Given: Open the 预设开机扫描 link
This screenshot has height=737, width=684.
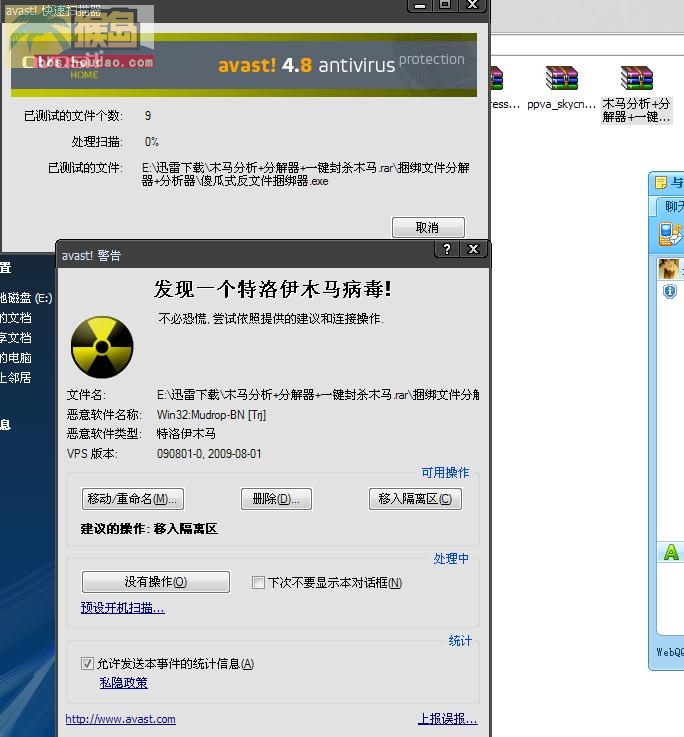Looking at the screenshot, I should tap(123, 608).
